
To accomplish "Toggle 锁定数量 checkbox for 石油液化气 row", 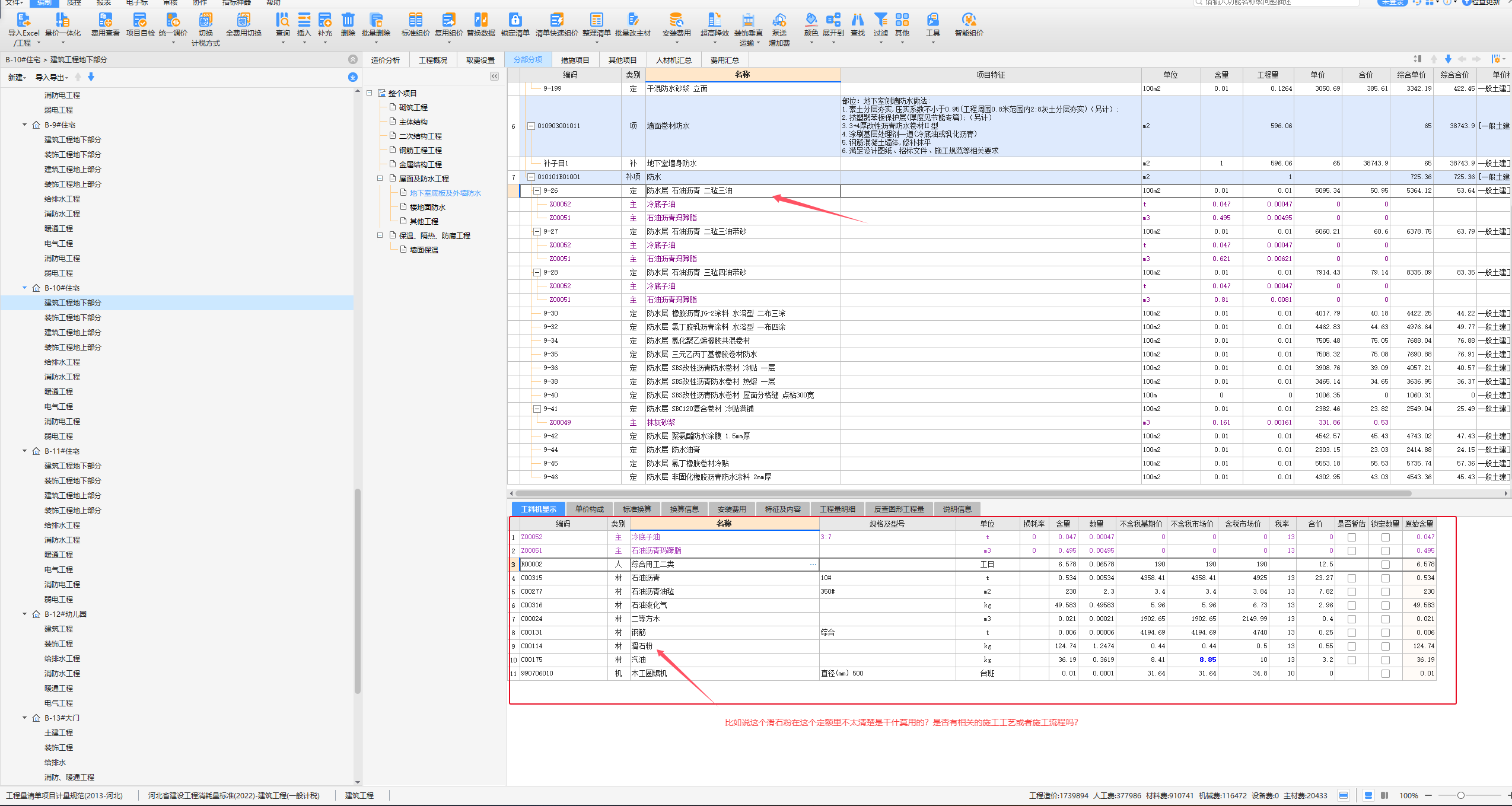I will coord(1385,605).
